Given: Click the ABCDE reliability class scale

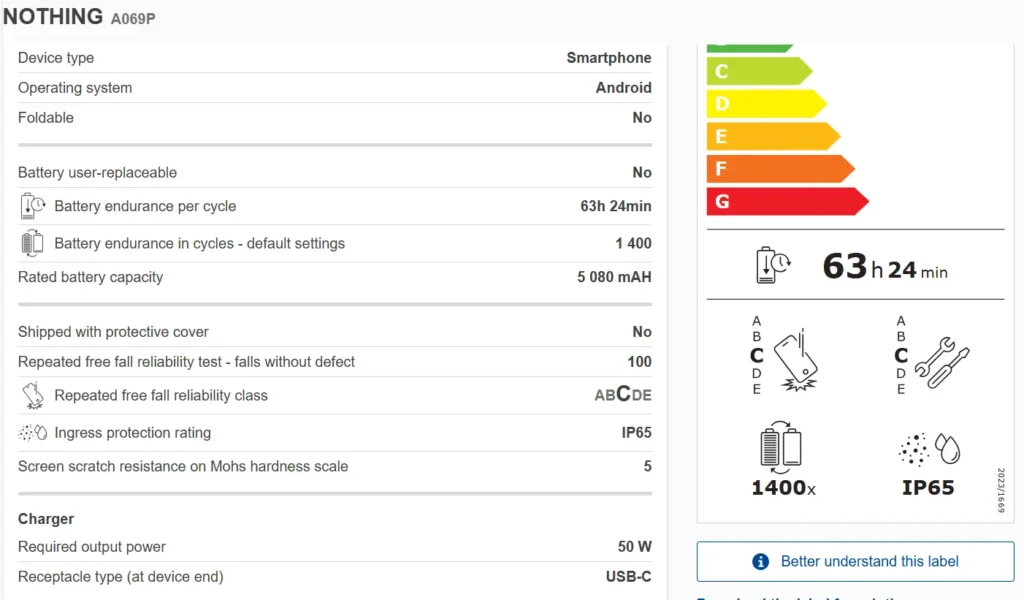Looking at the screenshot, I should click(x=622, y=395).
